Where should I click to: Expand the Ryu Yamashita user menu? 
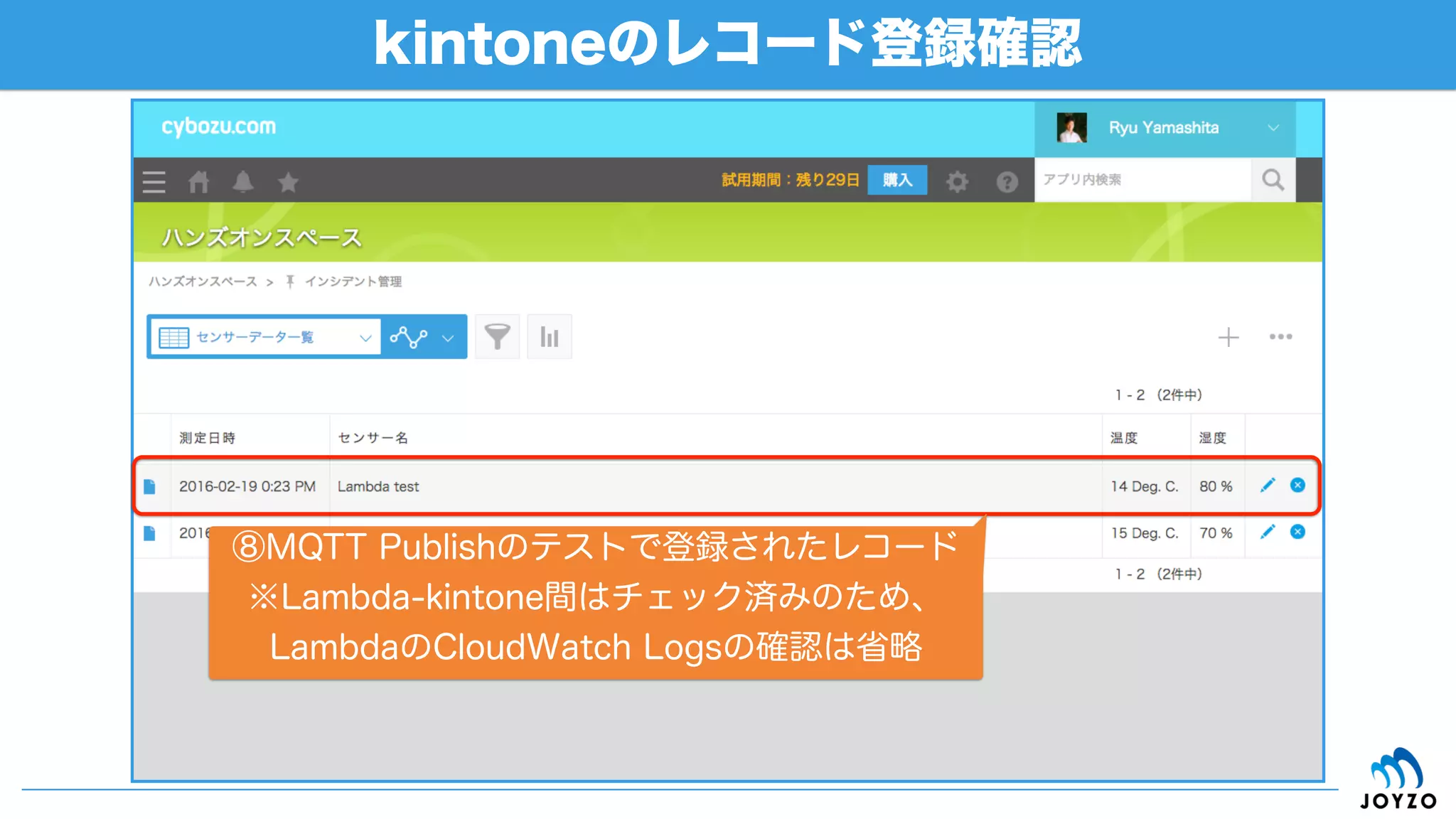tap(1273, 128)
